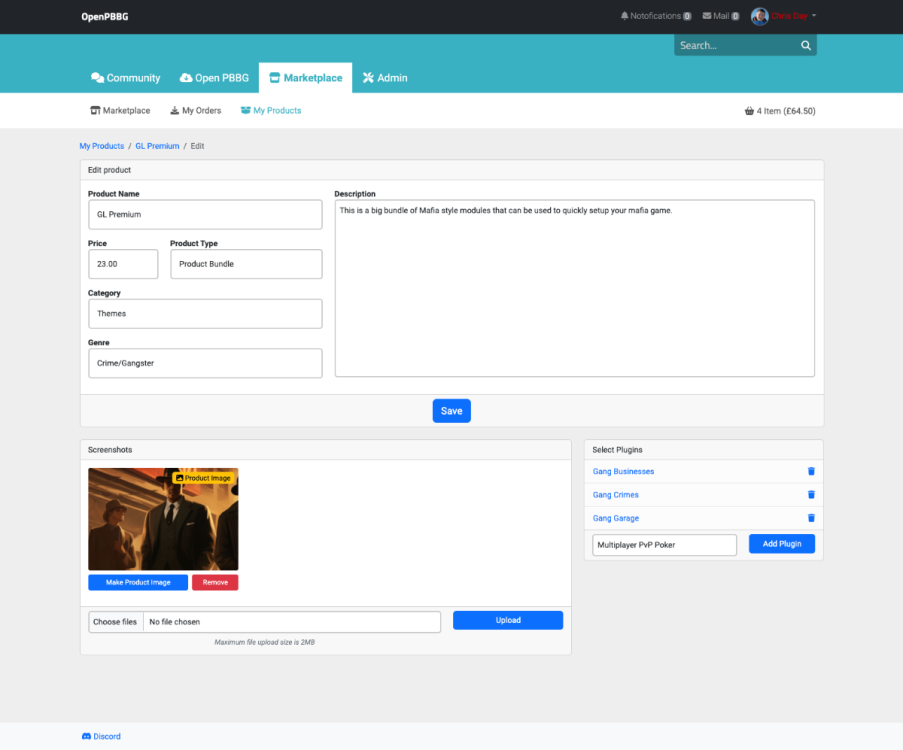Click the search magnifier icon

805,46
